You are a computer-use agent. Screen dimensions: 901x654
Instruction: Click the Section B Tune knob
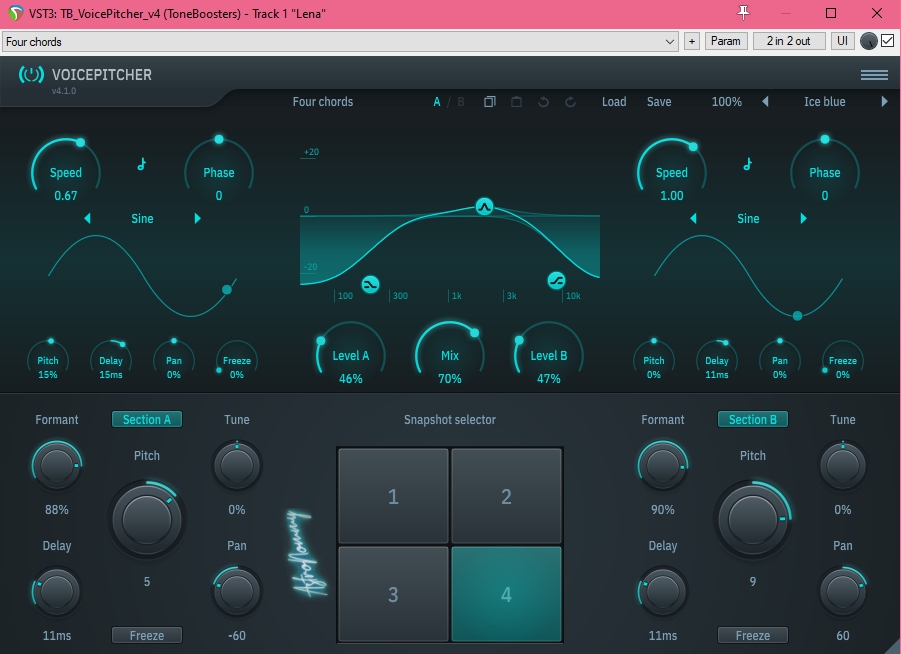[842, 466]
